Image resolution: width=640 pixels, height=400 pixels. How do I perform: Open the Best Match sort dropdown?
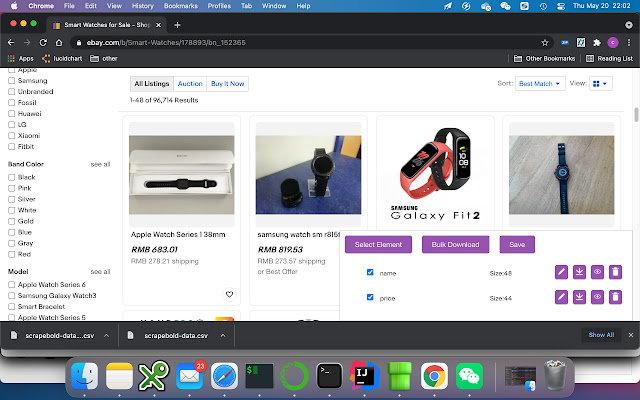(x=538, y=84)
